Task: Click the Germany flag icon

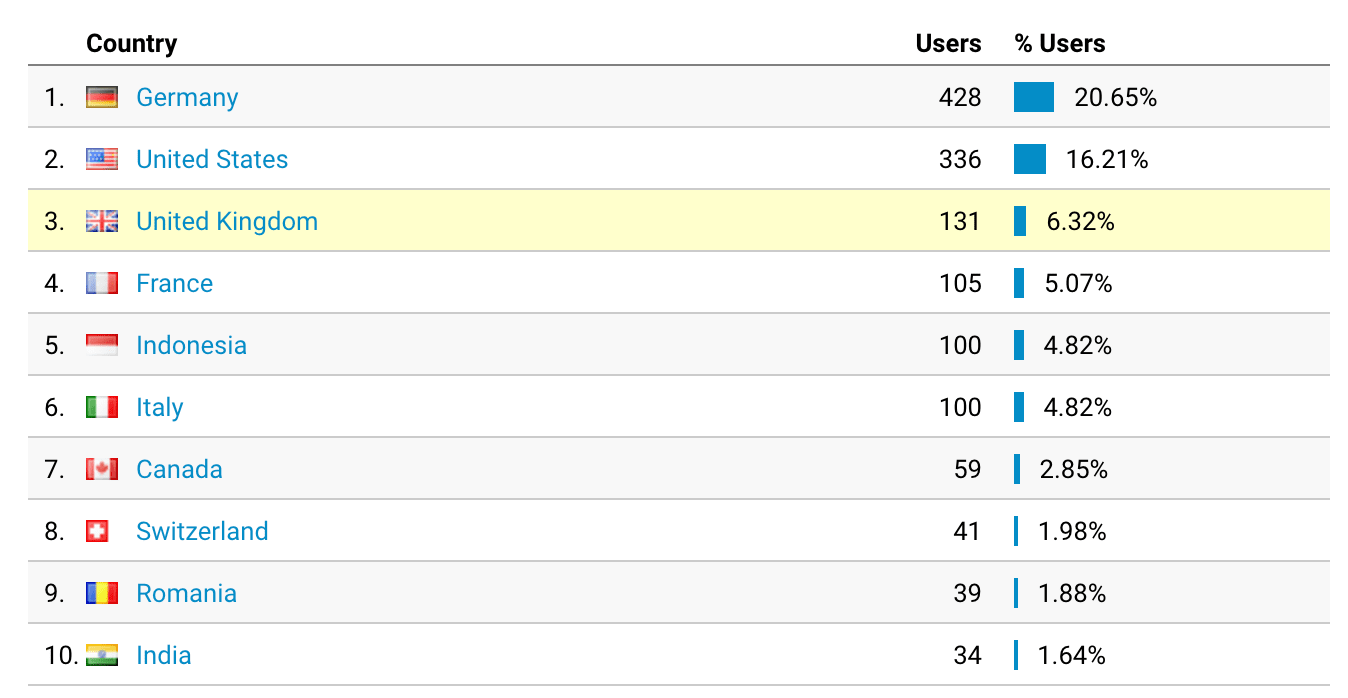Action: [x=102, y=97]
